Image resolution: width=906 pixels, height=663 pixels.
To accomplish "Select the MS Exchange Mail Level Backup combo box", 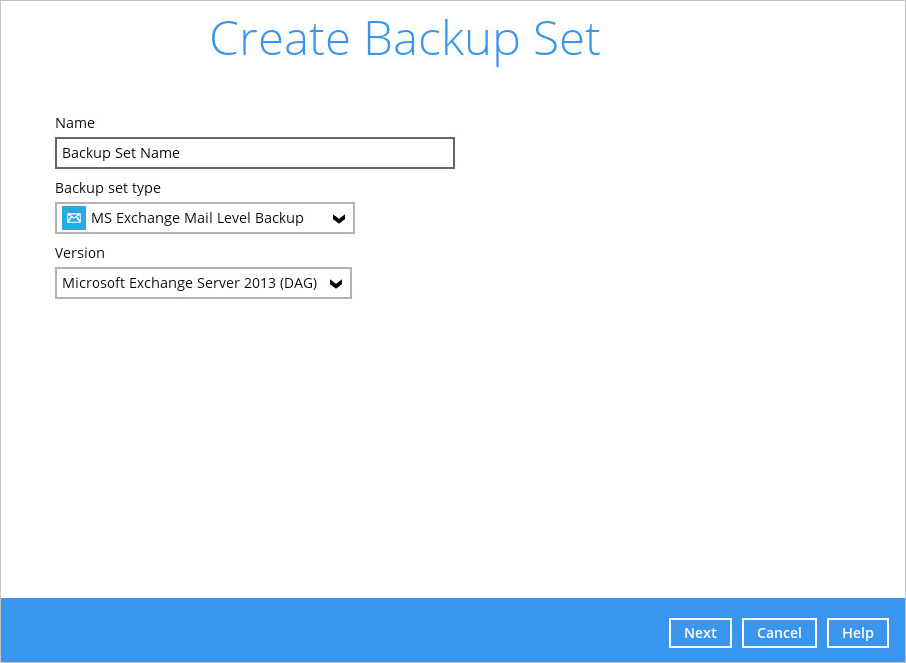I will [205, 218].
